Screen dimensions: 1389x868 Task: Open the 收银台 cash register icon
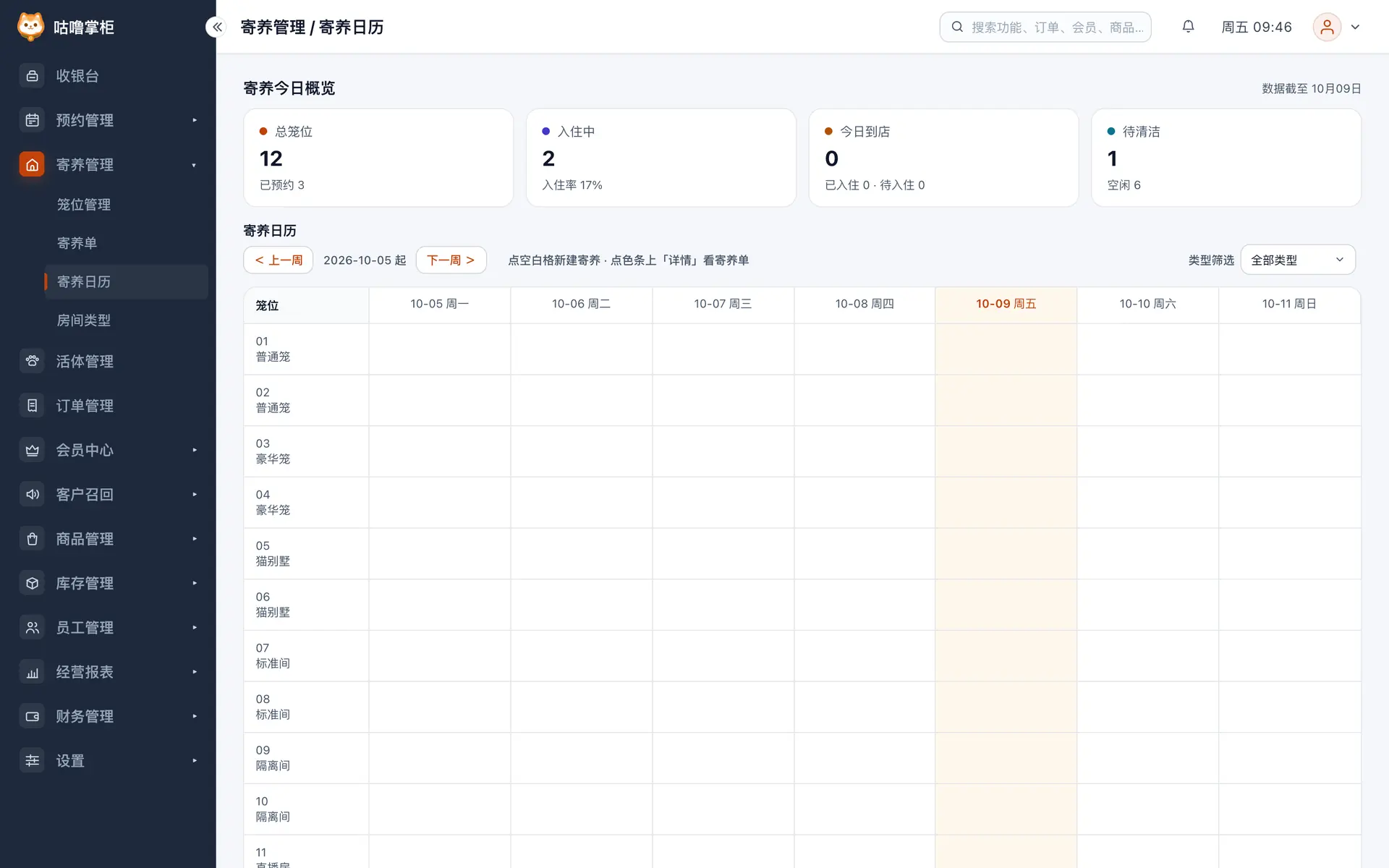coord(32,76)
